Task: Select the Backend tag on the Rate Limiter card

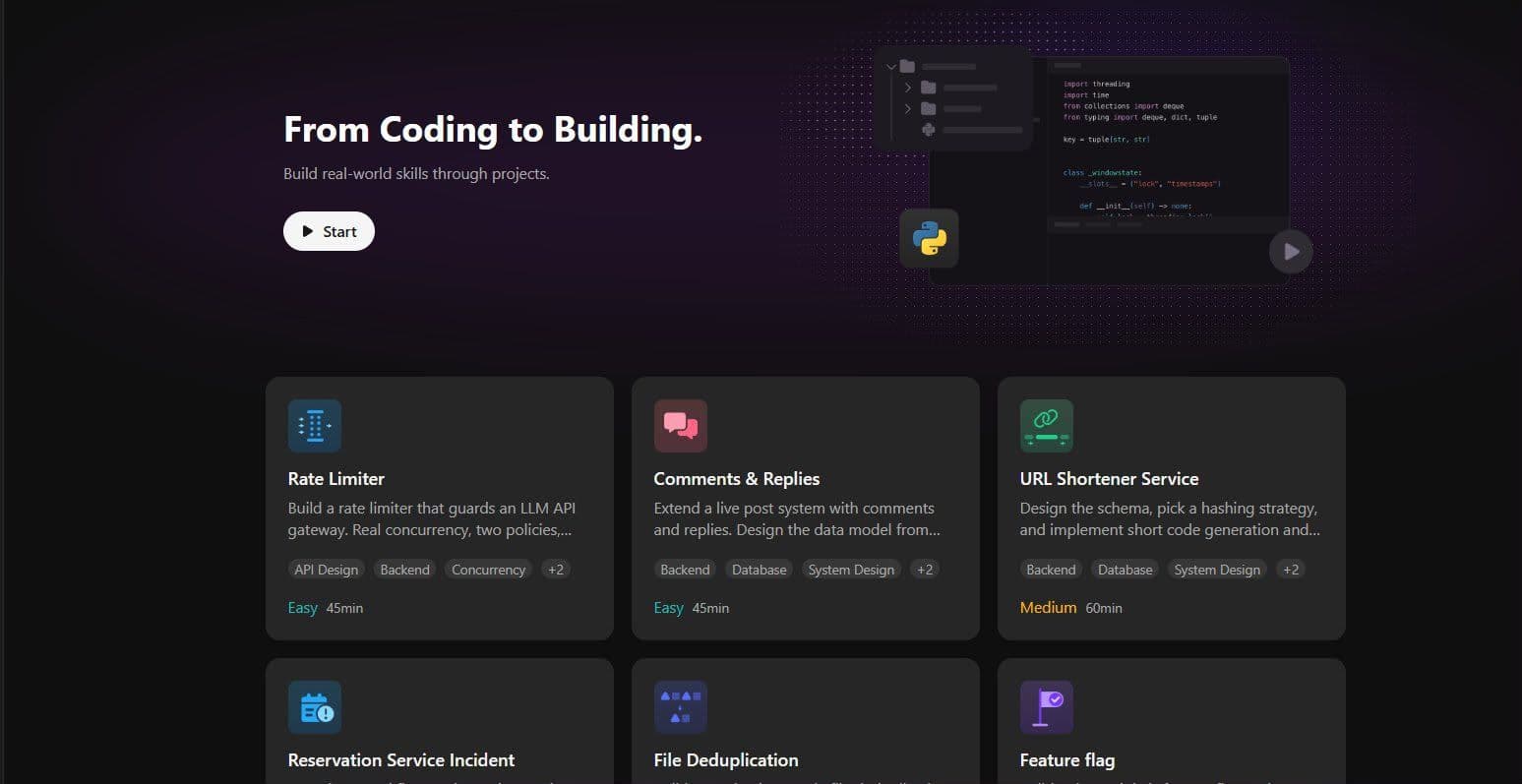Action: click(x=405, y=570)
